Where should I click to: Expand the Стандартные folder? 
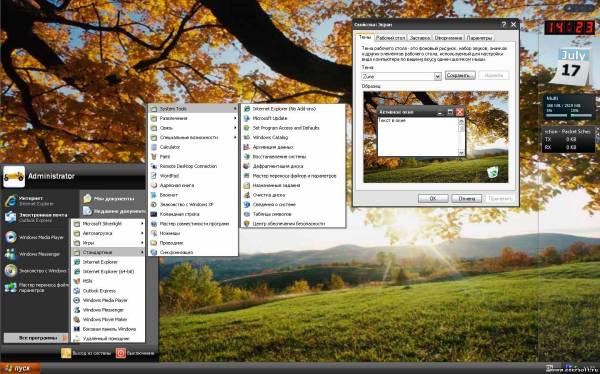[108, 252]
